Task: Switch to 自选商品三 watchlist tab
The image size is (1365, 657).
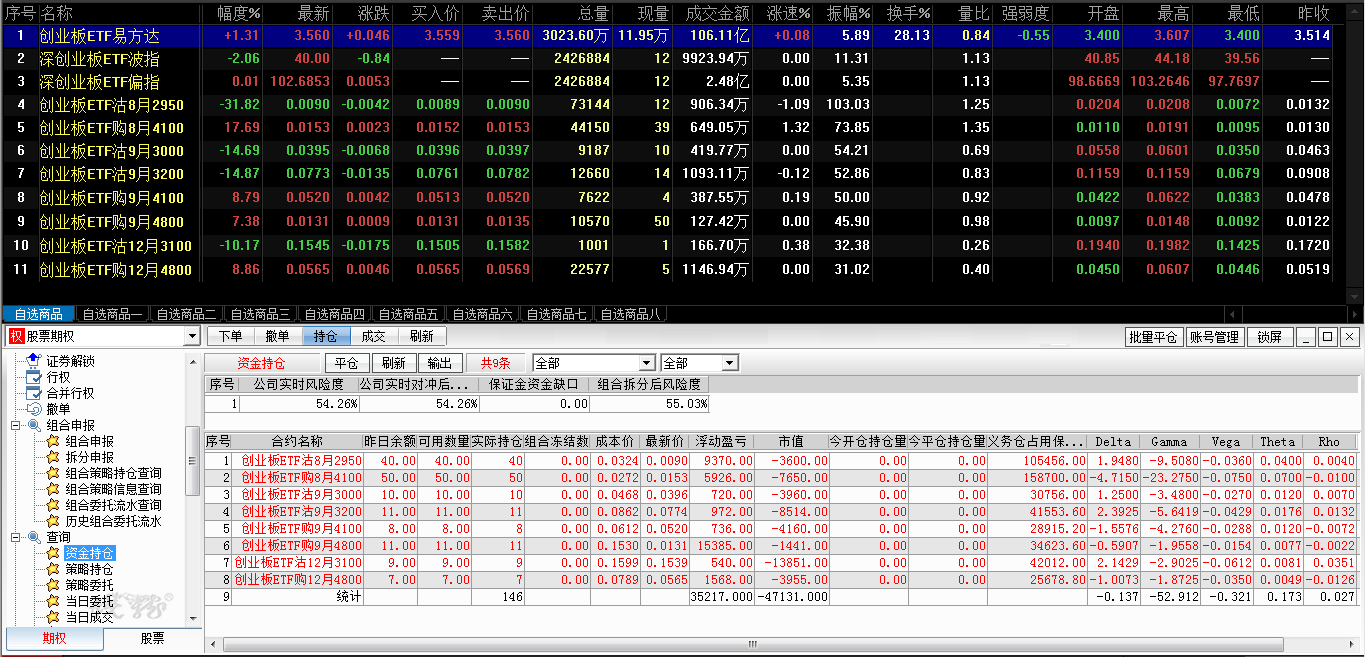Action: click(260, 314)
